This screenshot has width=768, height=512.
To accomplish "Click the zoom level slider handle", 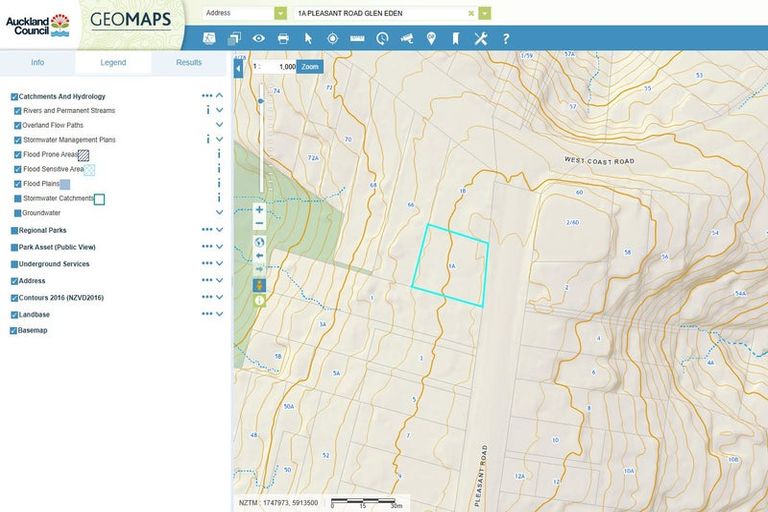I will (261, 100).
